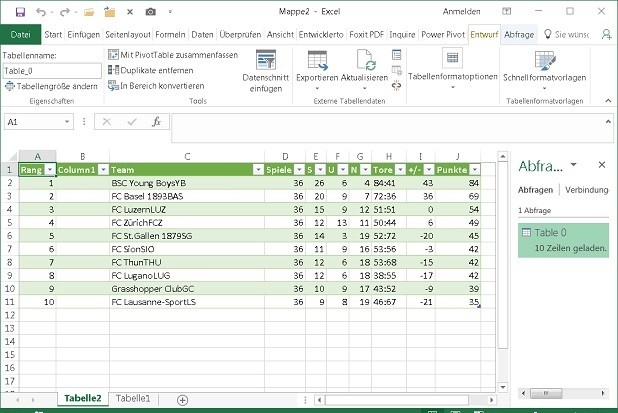Switch to the Formeln tab
The height and width of the screenshot is (413, 618).
tap(170, 35)
